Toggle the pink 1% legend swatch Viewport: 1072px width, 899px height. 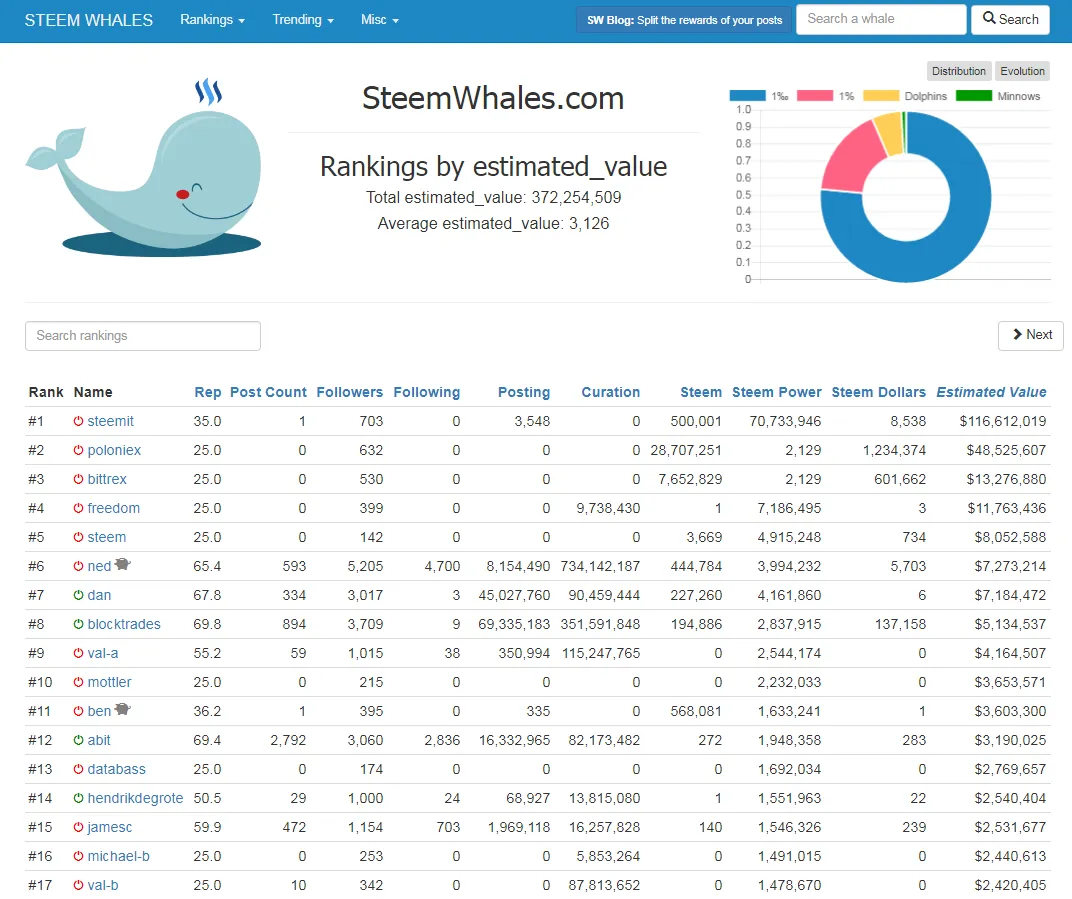point(814,96)
